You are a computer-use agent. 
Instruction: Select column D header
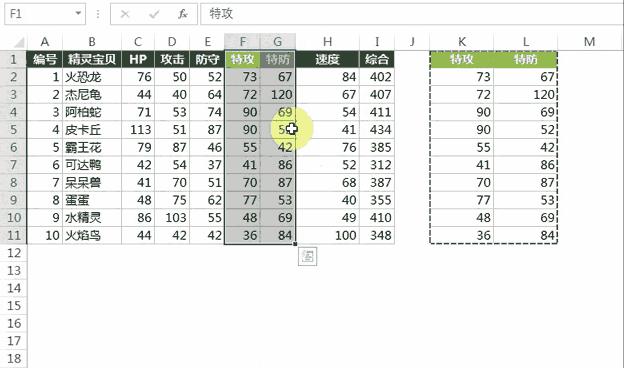[x=172, y=42]
